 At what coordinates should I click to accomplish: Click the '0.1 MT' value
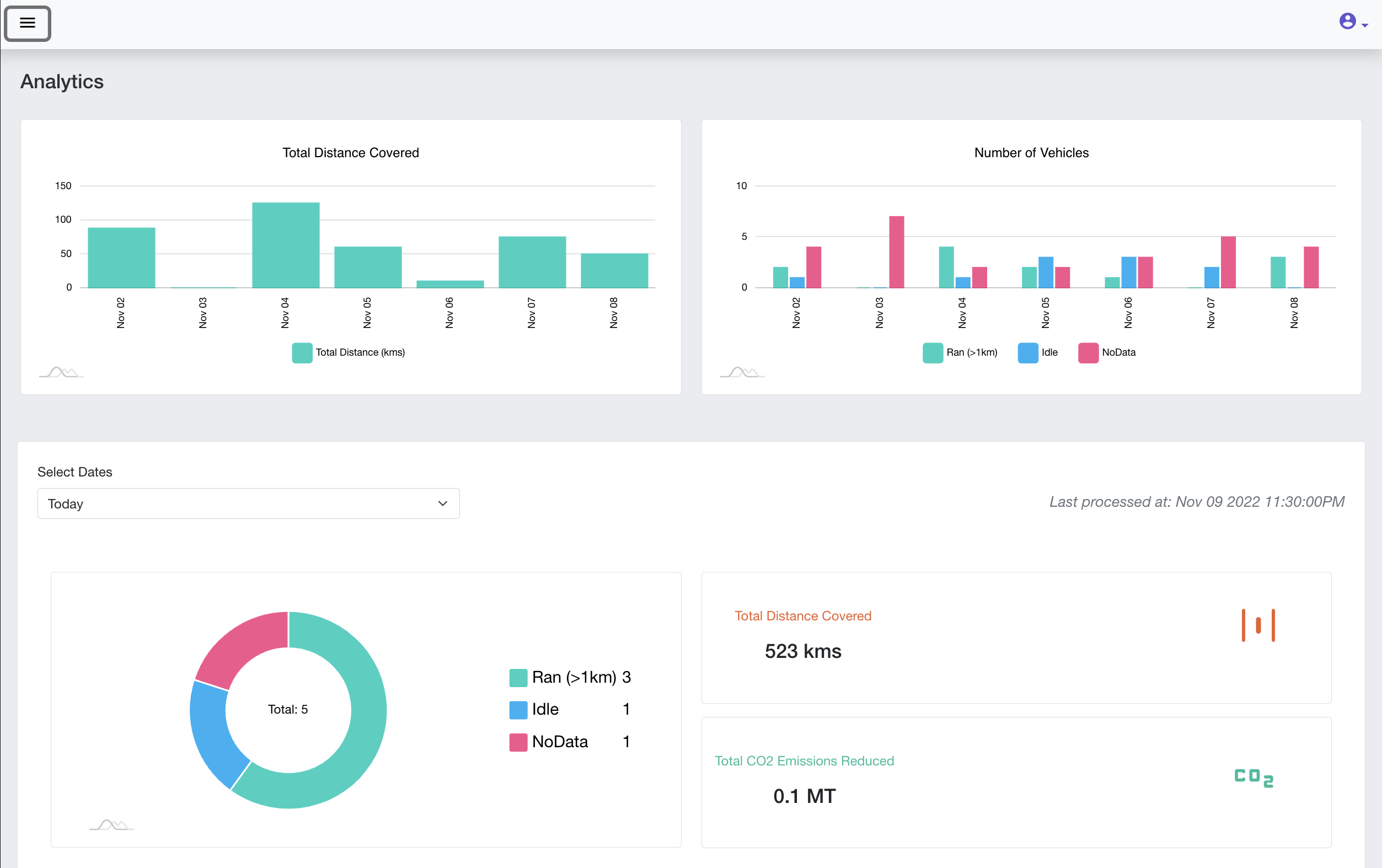coord(805,796)
